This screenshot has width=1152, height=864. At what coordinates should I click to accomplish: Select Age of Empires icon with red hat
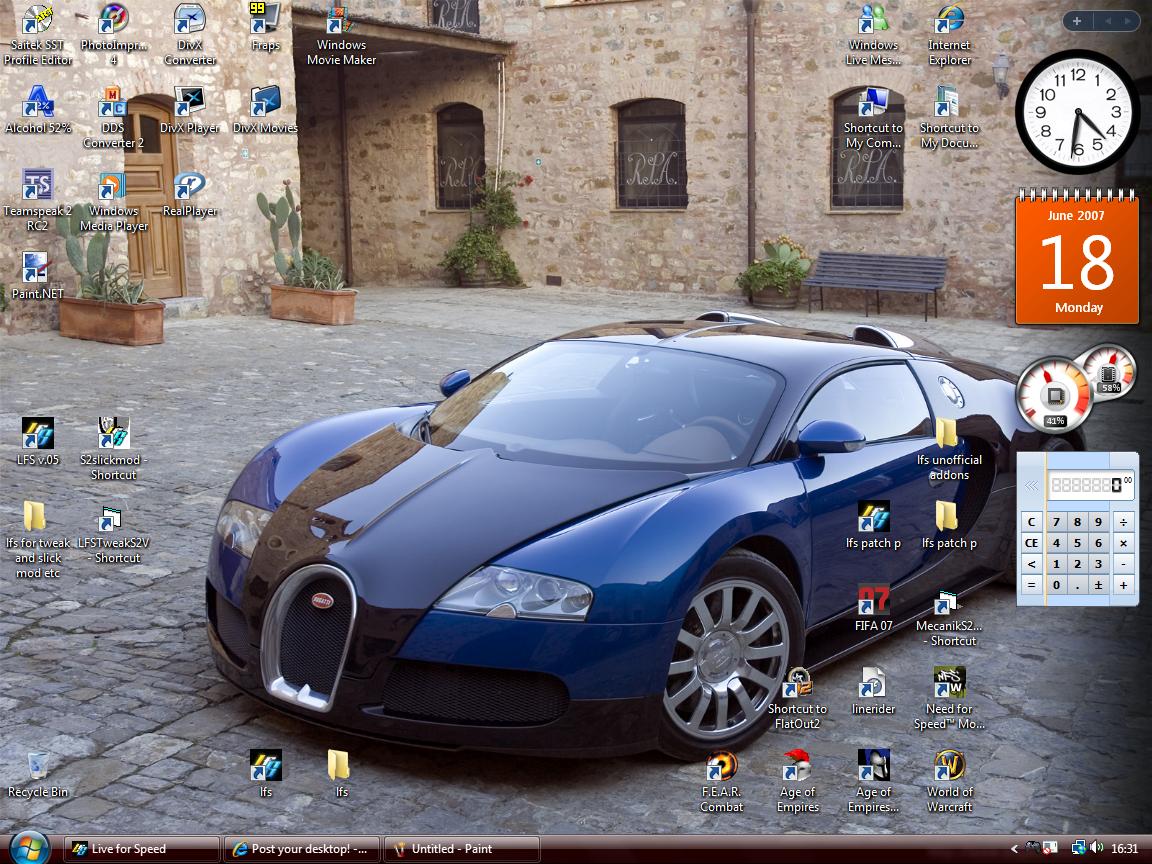(797, 782)
